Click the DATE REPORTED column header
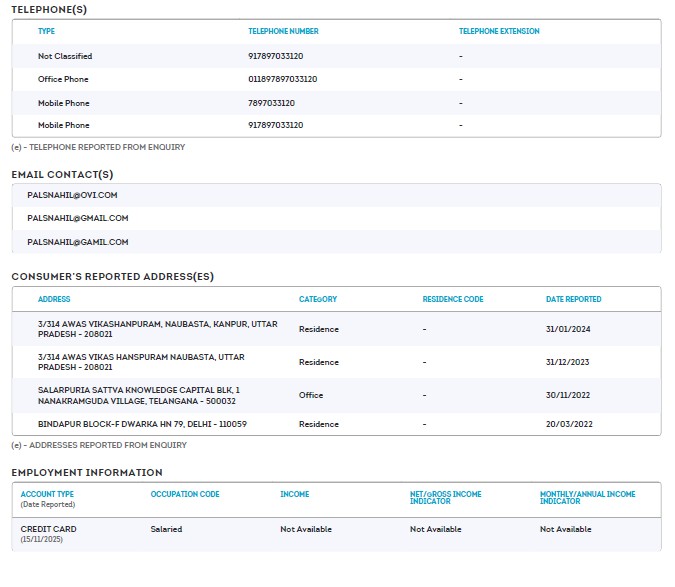The image size is (675, 587). click(573, 299)
